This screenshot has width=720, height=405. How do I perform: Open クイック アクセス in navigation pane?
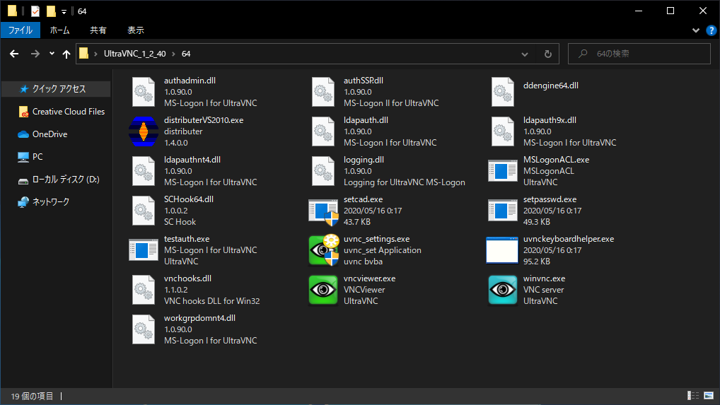click(56, 89)
